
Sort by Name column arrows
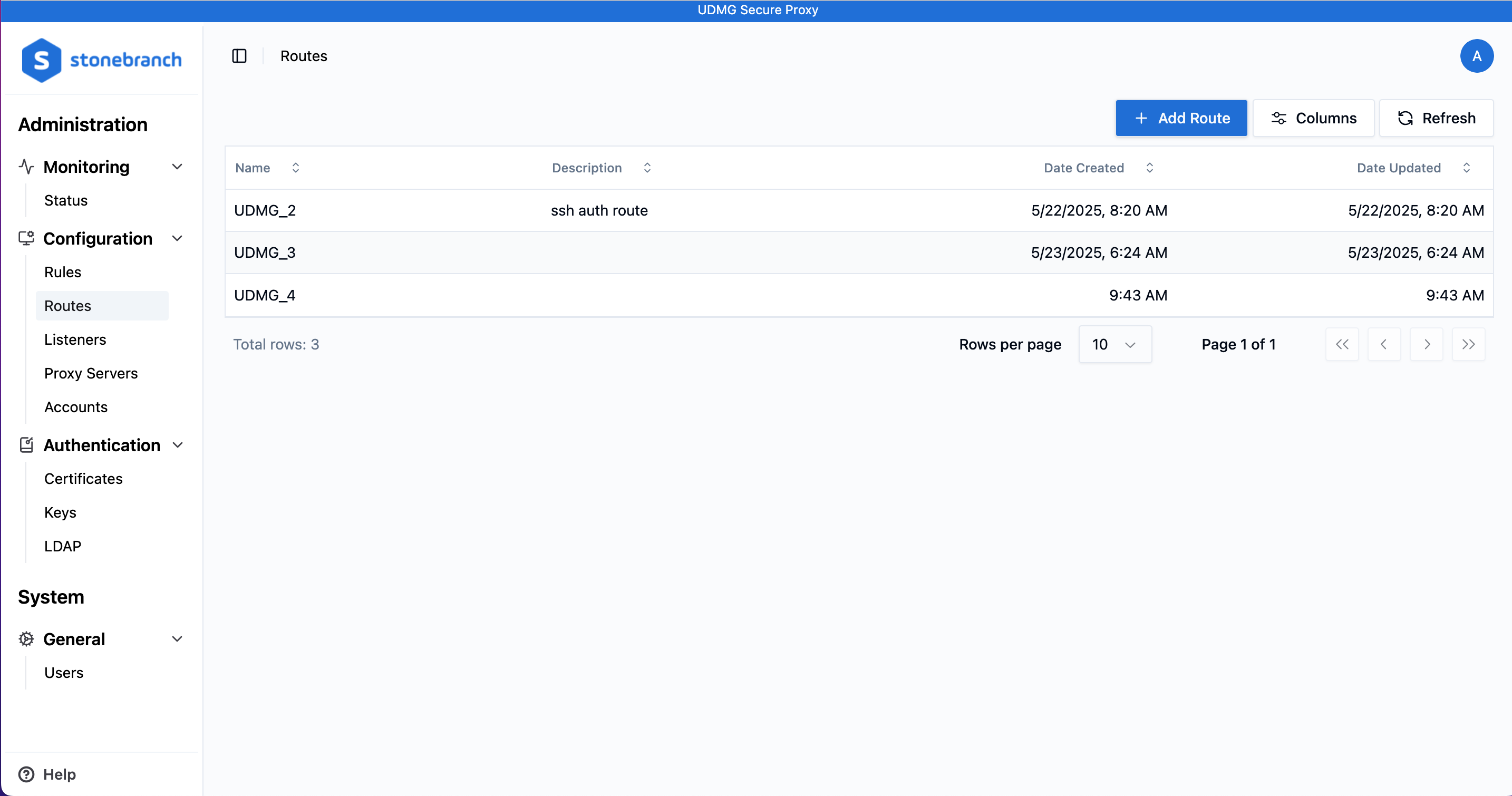coord(296,168)
